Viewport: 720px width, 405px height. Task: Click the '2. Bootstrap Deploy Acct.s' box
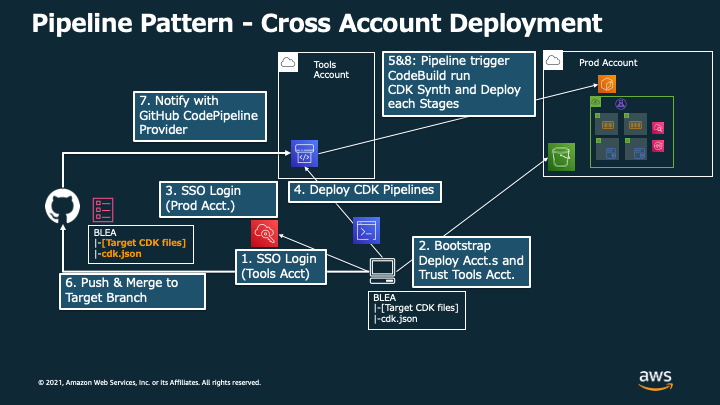[472, 262]
